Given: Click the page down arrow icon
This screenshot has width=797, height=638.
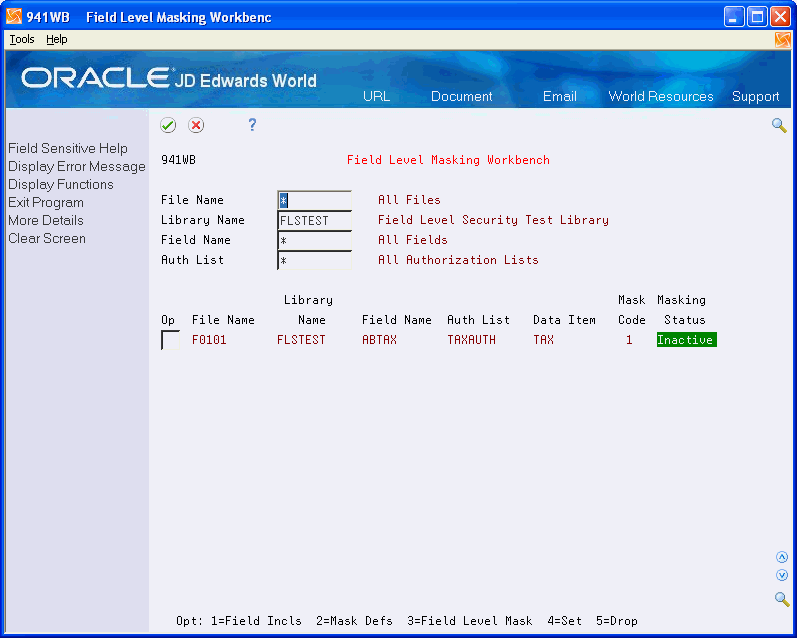Looking at the screenshot, I should click(782, 575).
